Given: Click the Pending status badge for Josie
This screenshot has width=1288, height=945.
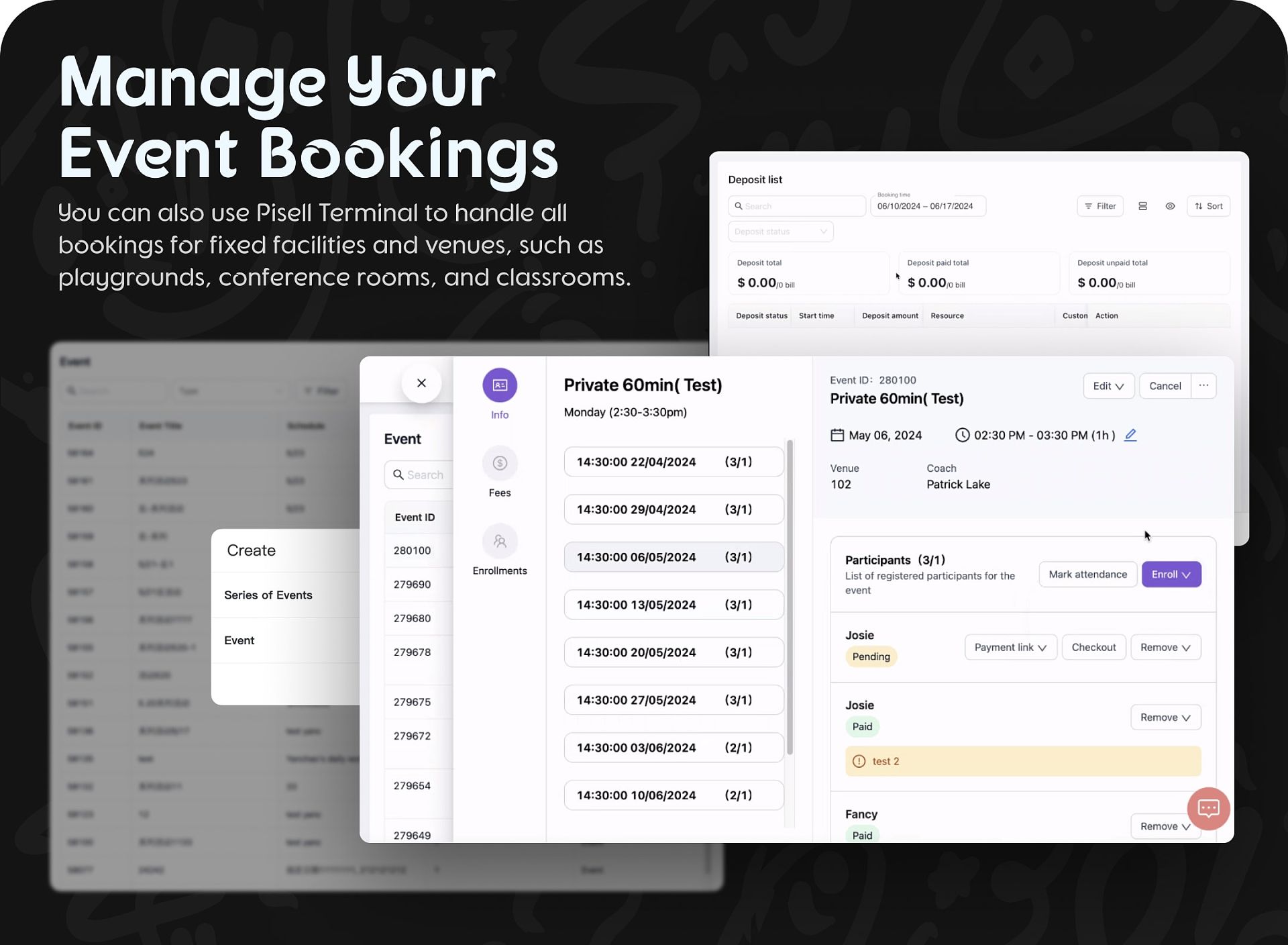Looking at the screenshot, I should click(x=871, y=657).
